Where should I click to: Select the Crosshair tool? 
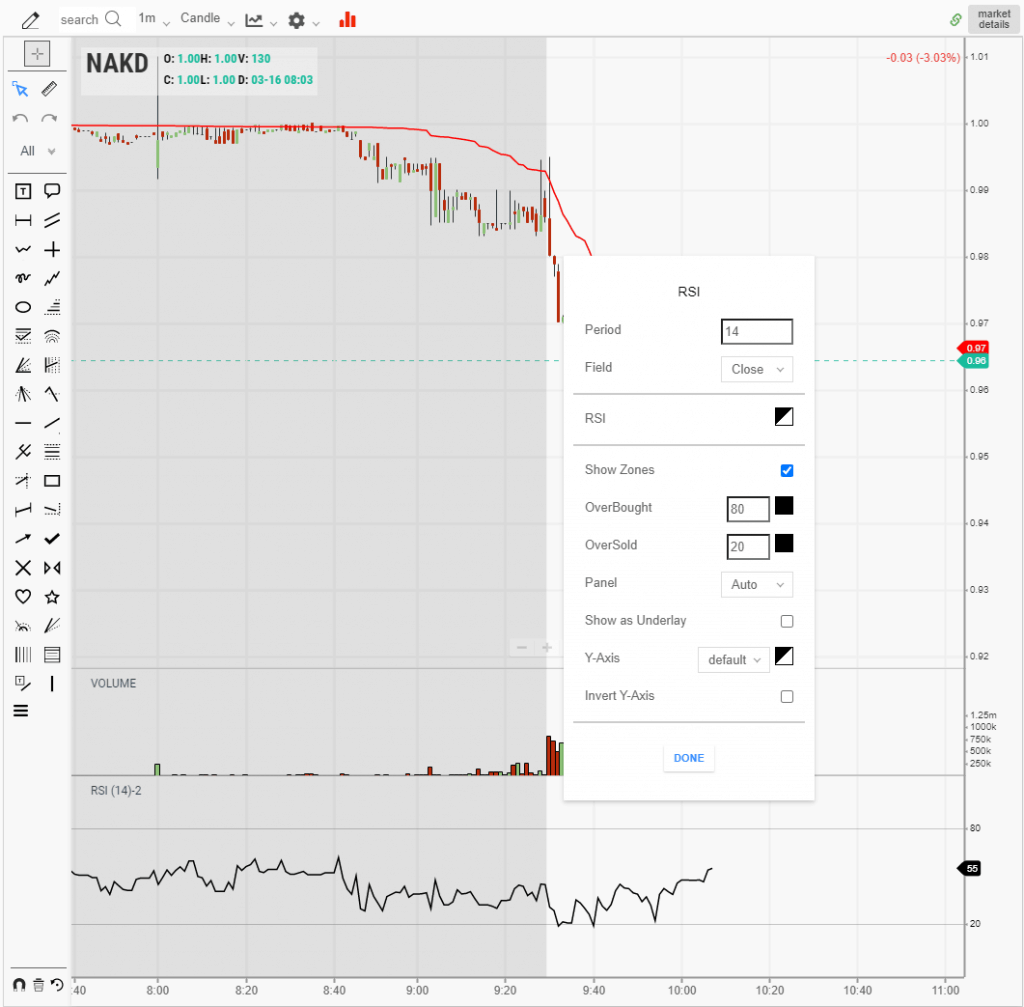click(52, 250)
